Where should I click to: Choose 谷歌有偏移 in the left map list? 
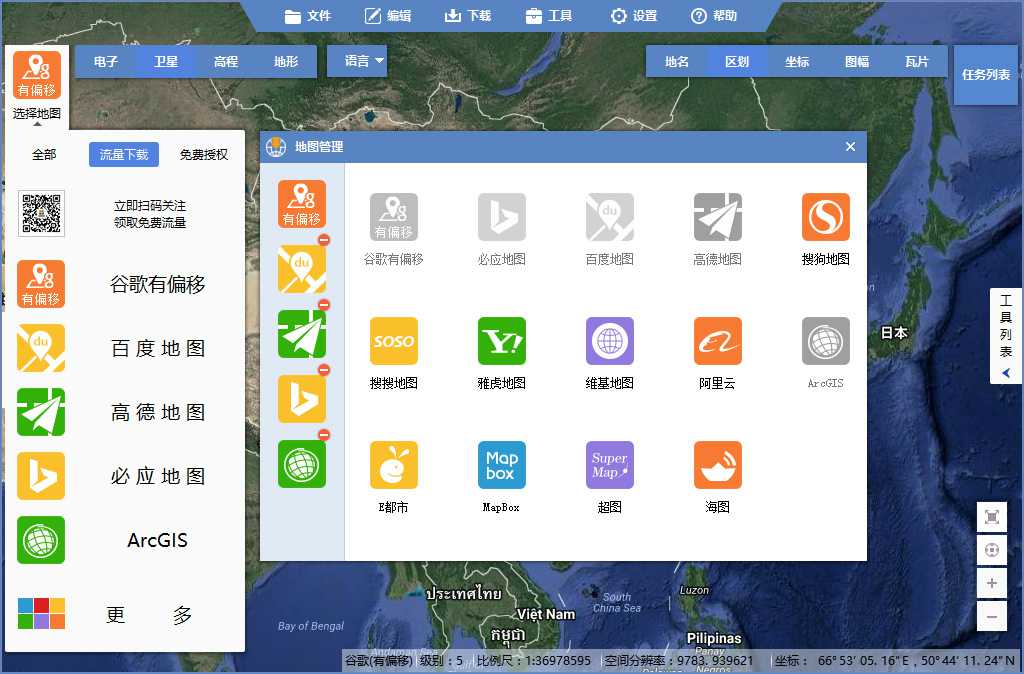[124, 284]
